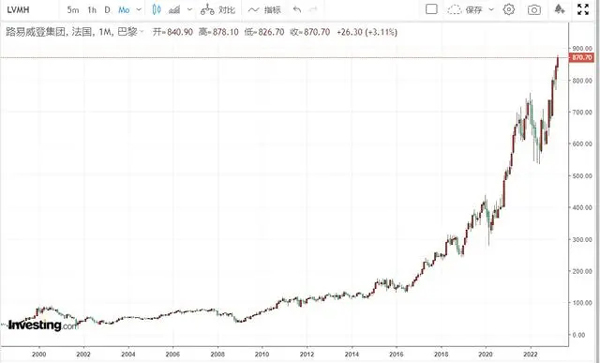Expand the chart style dropdown arrow
Screen dimensions: 600x363
pos(189,10)
